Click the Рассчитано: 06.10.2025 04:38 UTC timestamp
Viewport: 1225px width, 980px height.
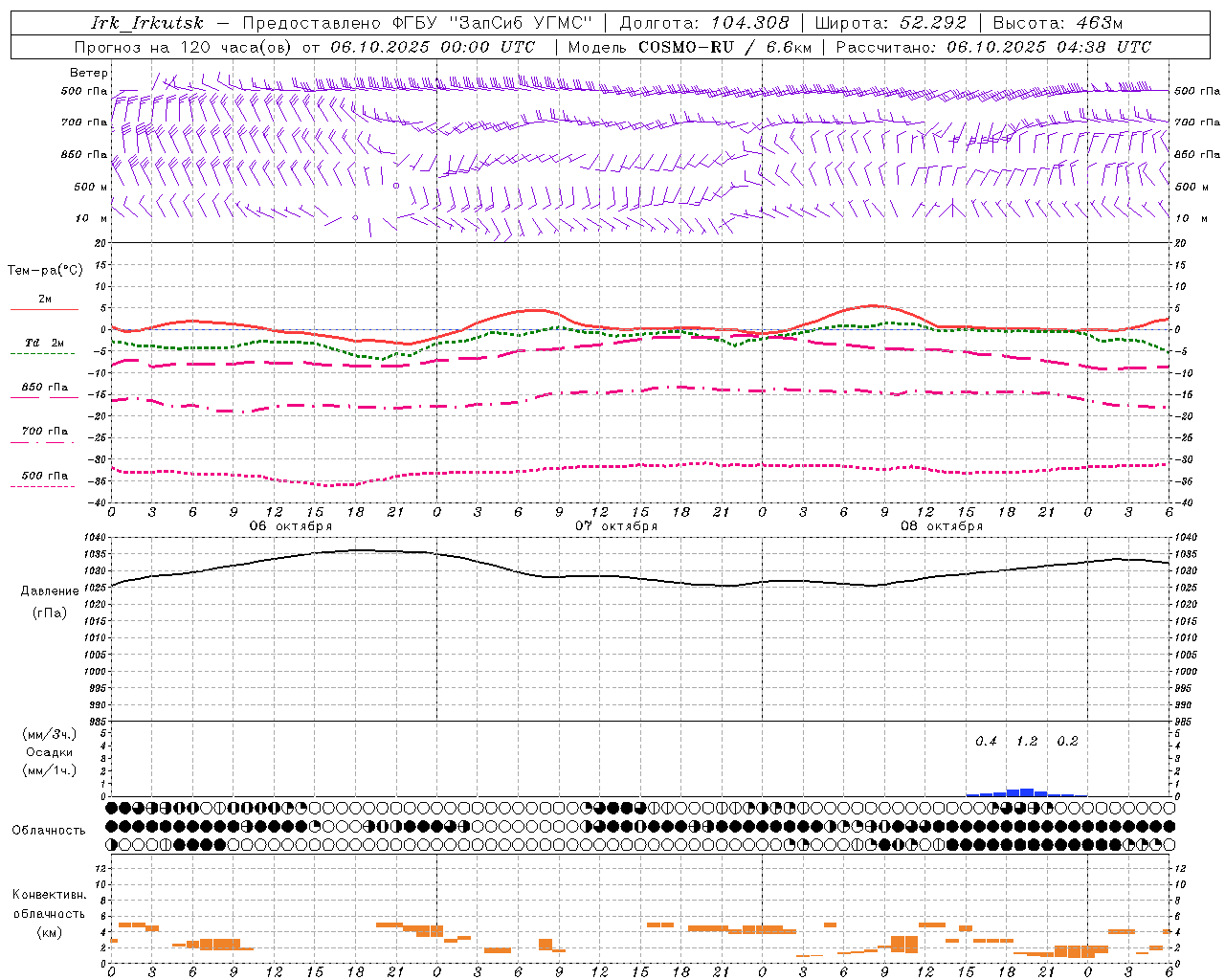[x=993, y=47]
